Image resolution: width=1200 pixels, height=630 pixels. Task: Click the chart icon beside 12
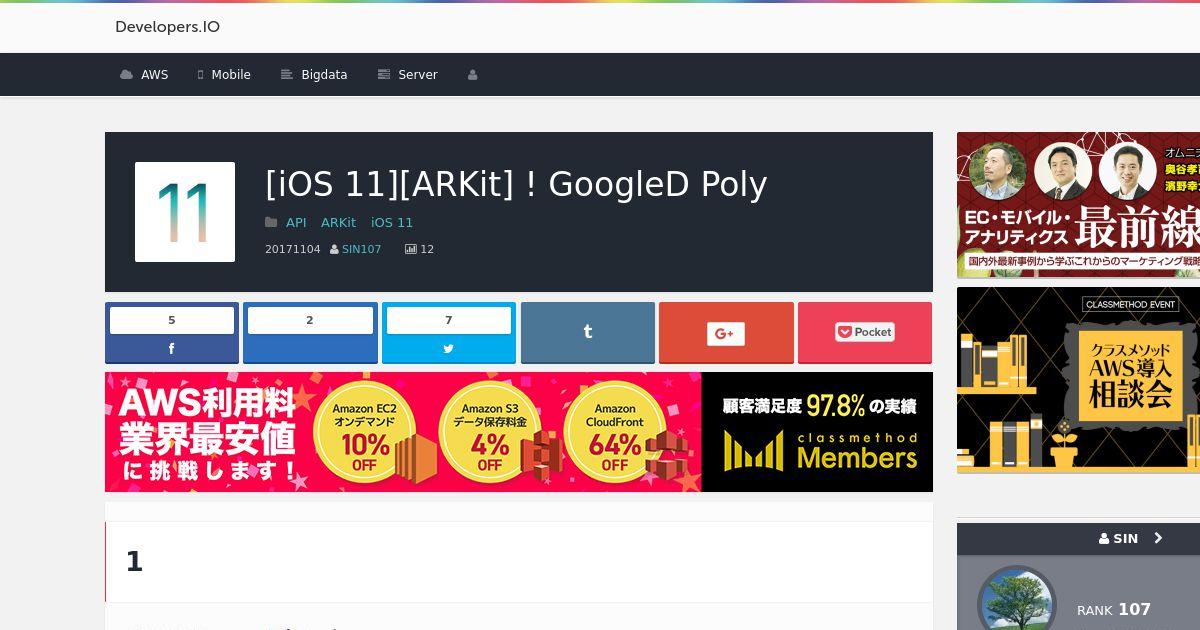pyautogui.click(x=410, y=249)
